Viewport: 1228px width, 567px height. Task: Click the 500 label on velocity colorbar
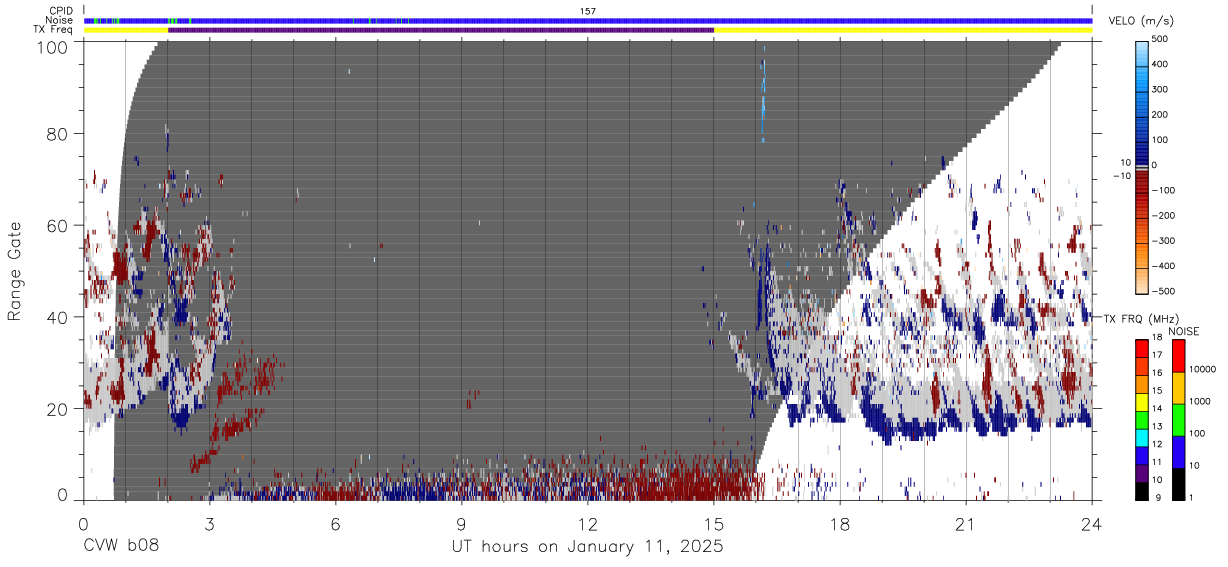(x=1161, y=40)
